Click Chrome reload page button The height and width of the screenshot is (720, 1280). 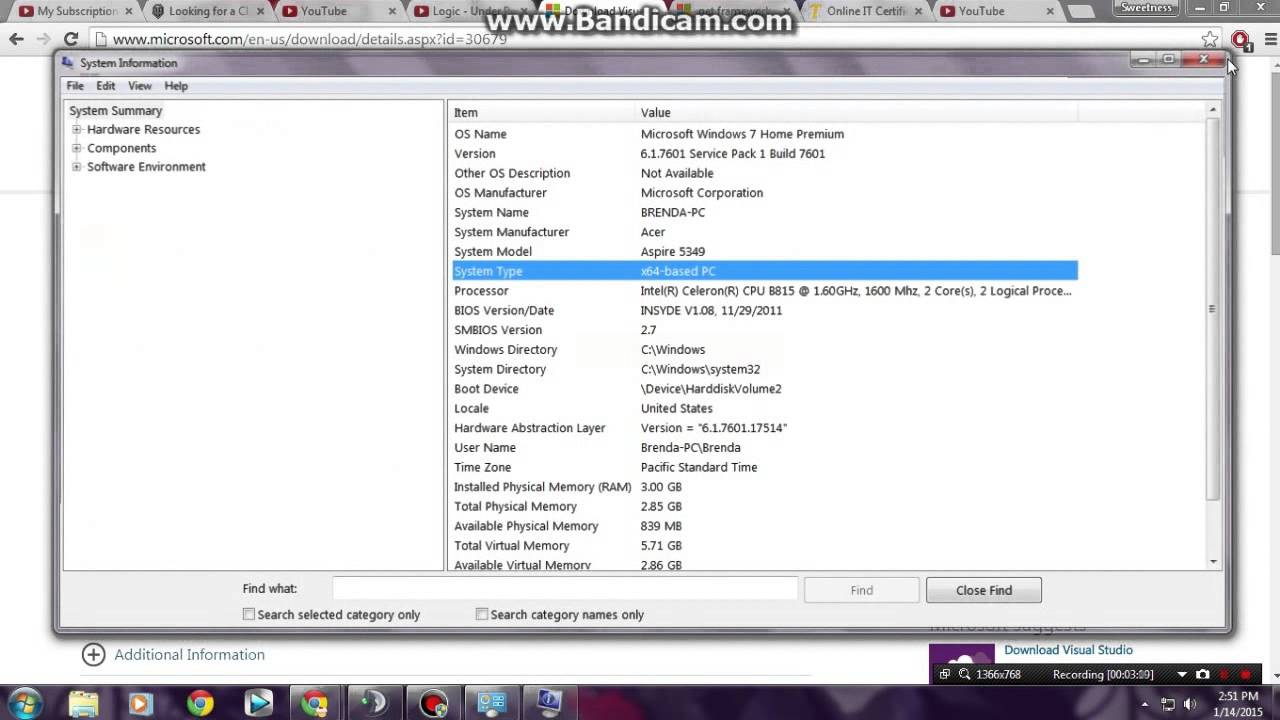pos(71,39)
